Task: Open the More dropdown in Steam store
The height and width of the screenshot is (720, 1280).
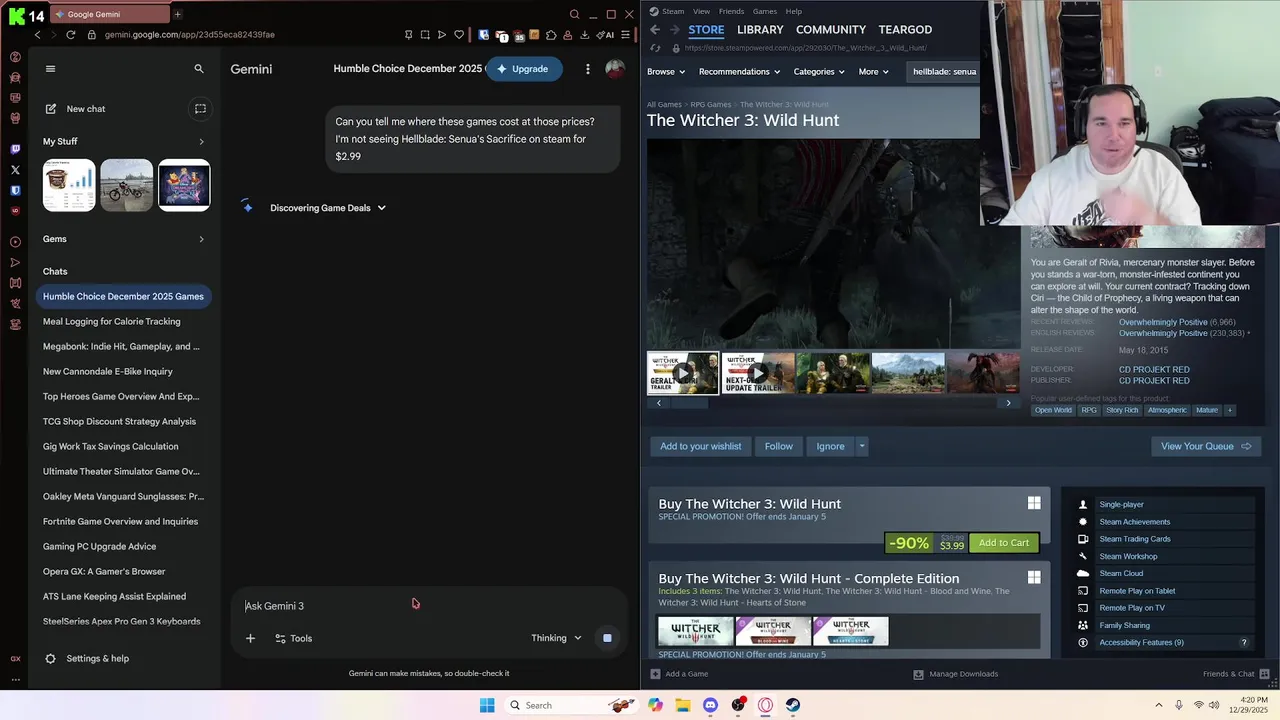Action: (873, 72)
